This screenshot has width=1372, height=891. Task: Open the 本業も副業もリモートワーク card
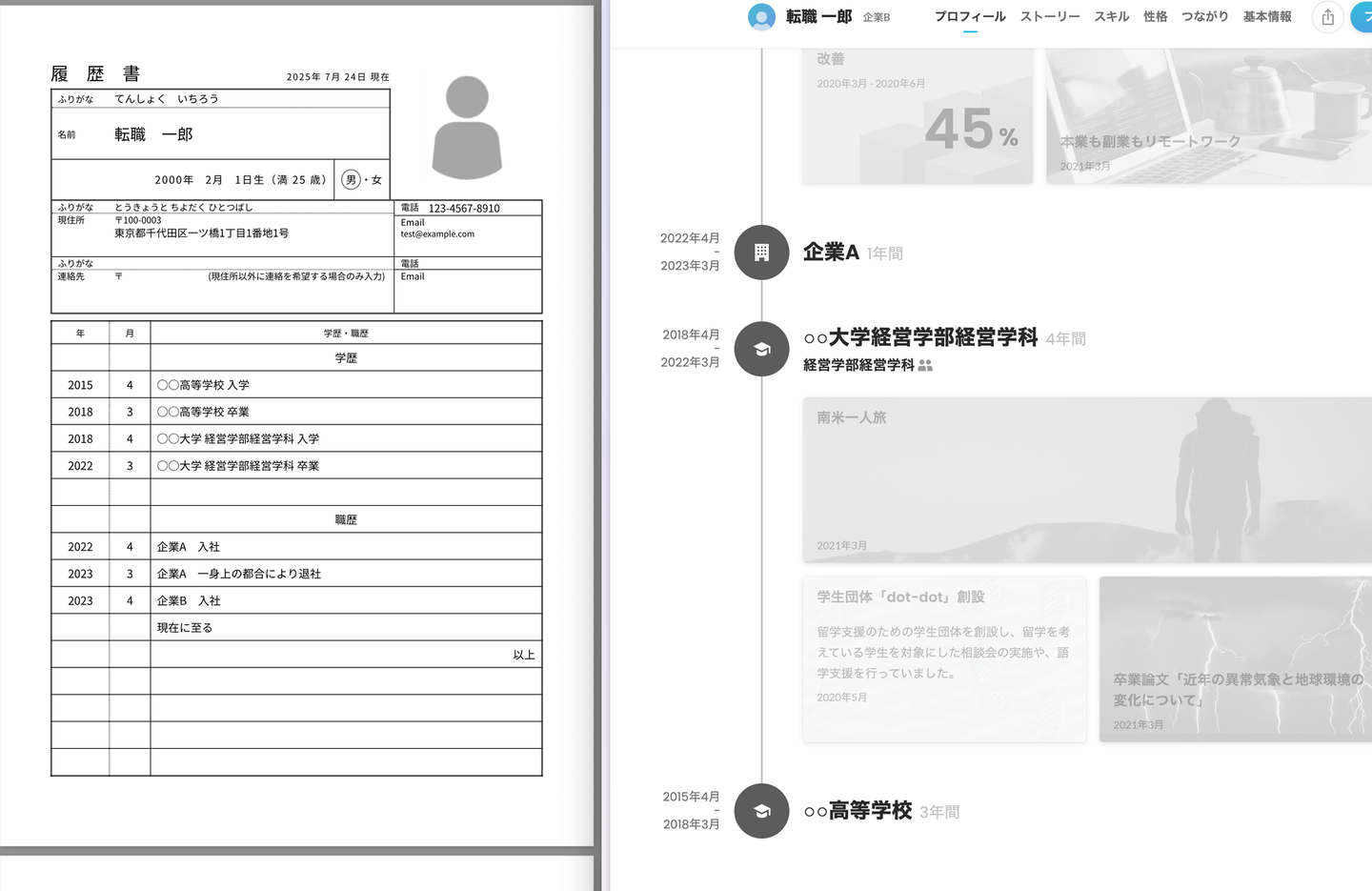(1209, 115)
